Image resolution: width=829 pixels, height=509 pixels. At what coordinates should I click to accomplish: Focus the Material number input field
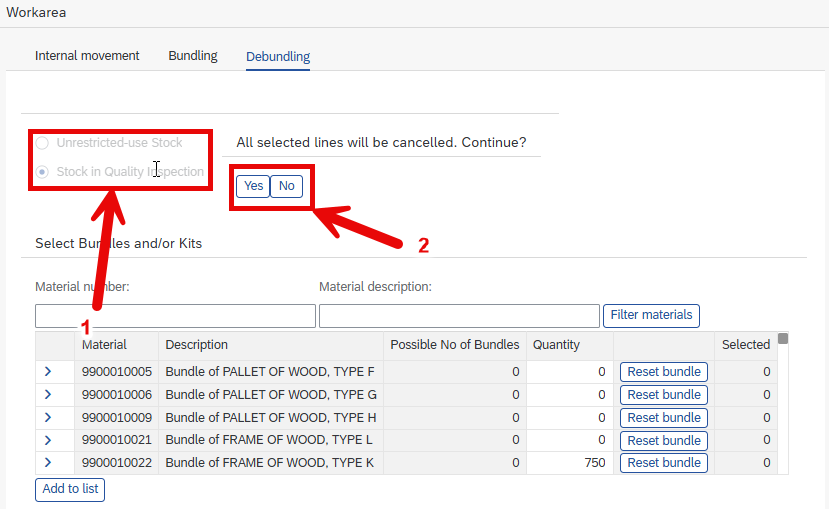176,316
